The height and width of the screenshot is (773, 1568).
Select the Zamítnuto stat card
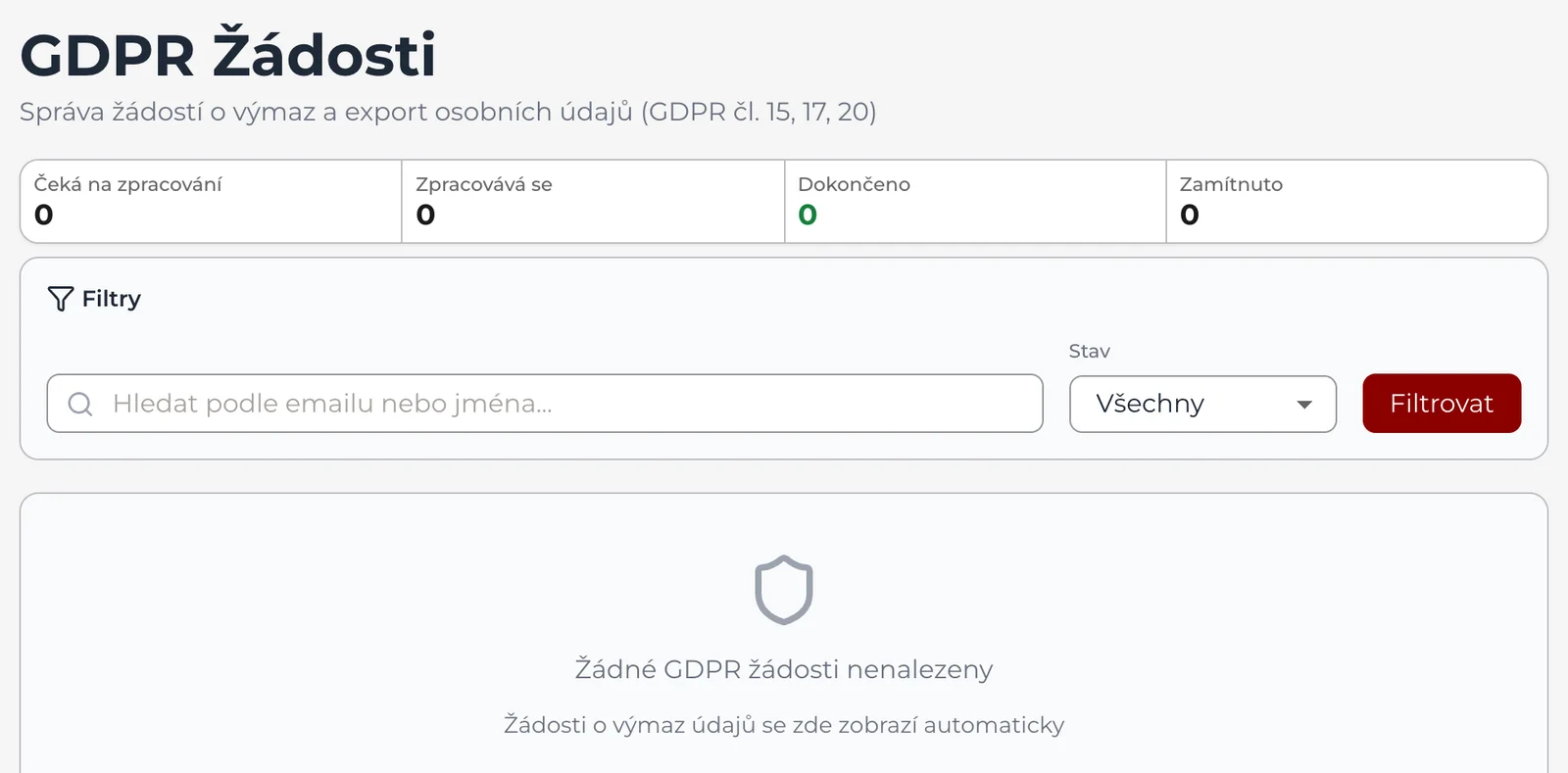(1357, 201)
